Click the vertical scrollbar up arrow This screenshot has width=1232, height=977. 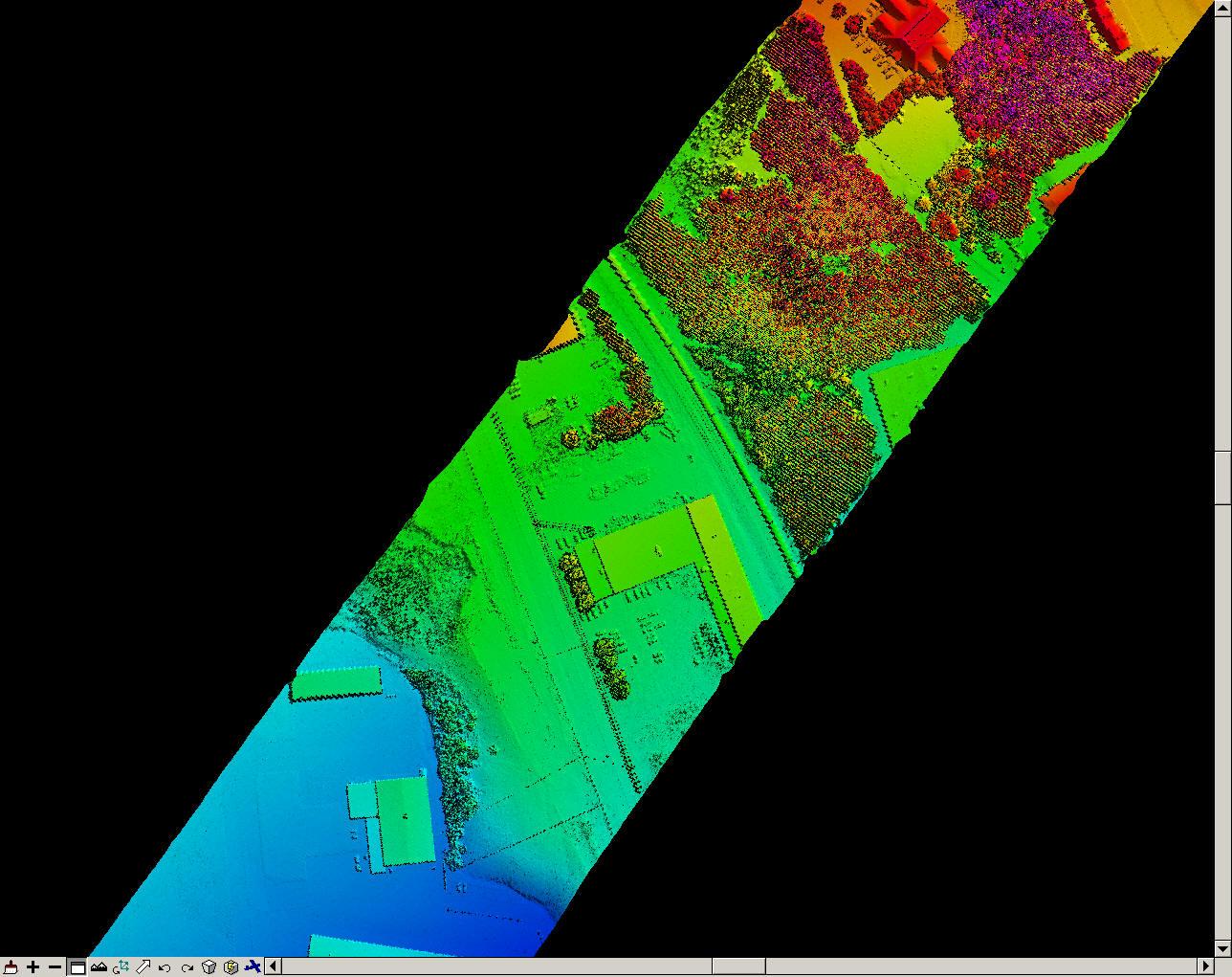tap(1222, 7)
